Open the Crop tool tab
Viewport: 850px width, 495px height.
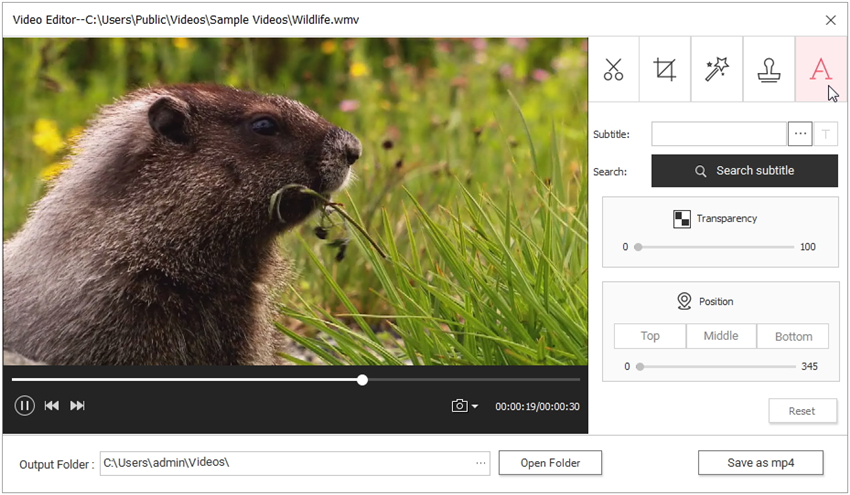click(665, 70)
